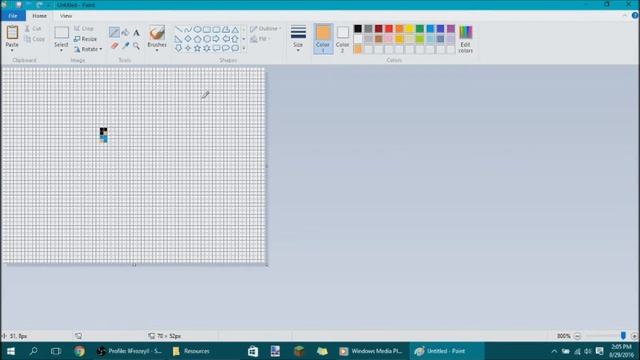This screenshot has height=360, width=640.
Task: Select the Text tool
Action: [136, 33]
